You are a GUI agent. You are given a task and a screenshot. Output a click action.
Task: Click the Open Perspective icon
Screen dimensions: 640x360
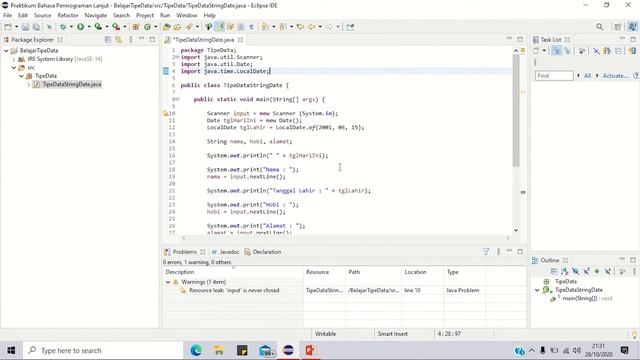coord(618,27)
